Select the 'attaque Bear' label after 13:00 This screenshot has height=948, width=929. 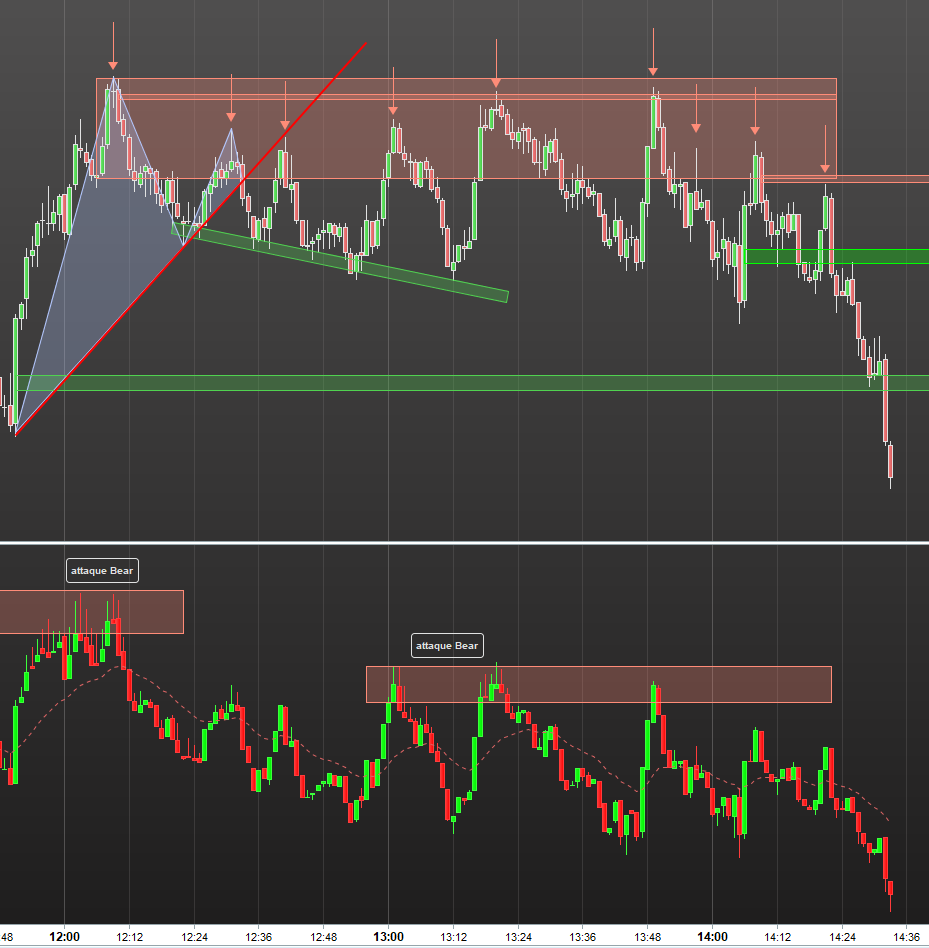(447, 646)
